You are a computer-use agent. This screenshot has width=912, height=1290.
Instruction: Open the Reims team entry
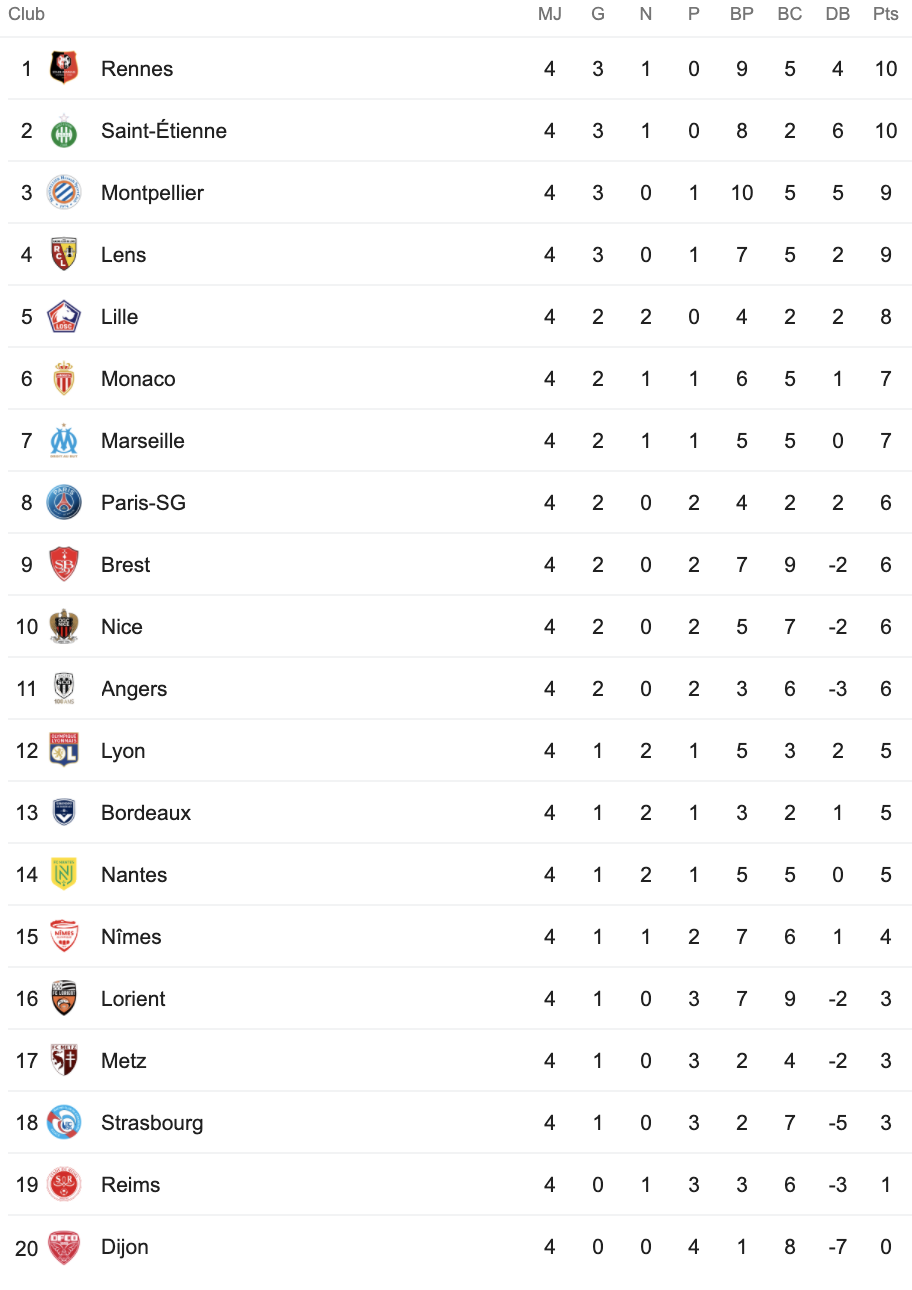[131, 1185]
